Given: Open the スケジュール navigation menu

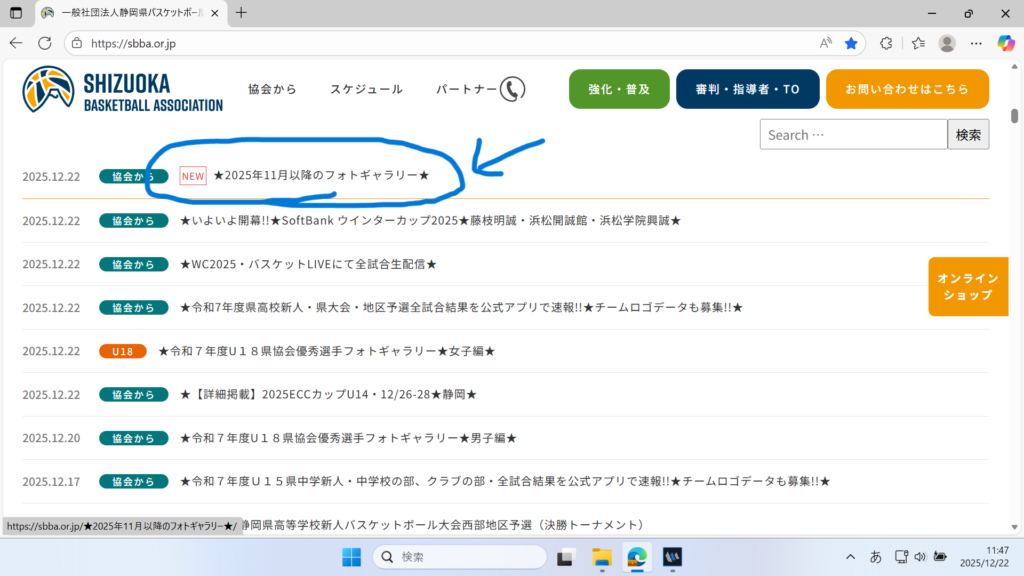Looking at the screenshot, I should pyautogui.click(x=366, y=89).
